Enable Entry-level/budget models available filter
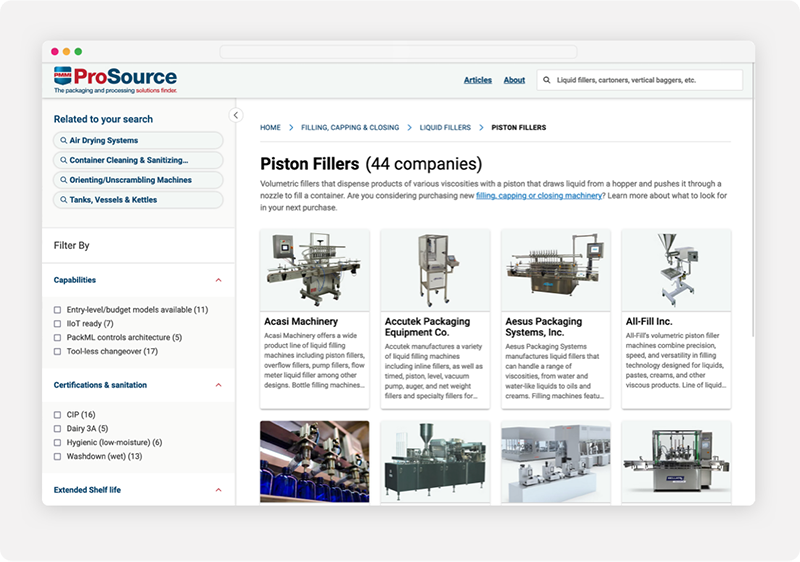The height and width of the screenshot is (562, 800). [57, 310]
